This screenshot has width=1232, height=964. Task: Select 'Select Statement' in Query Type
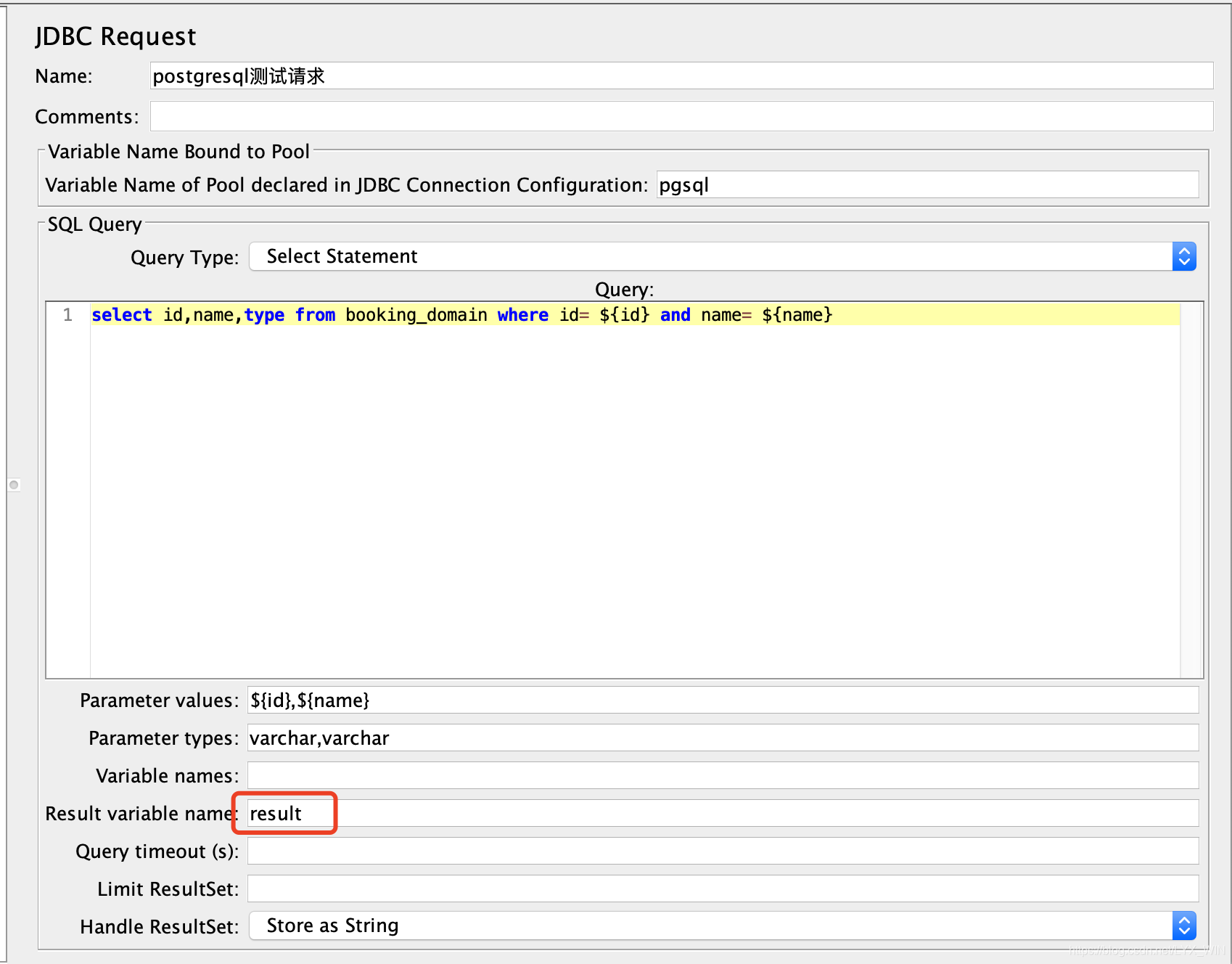(342, 256)
